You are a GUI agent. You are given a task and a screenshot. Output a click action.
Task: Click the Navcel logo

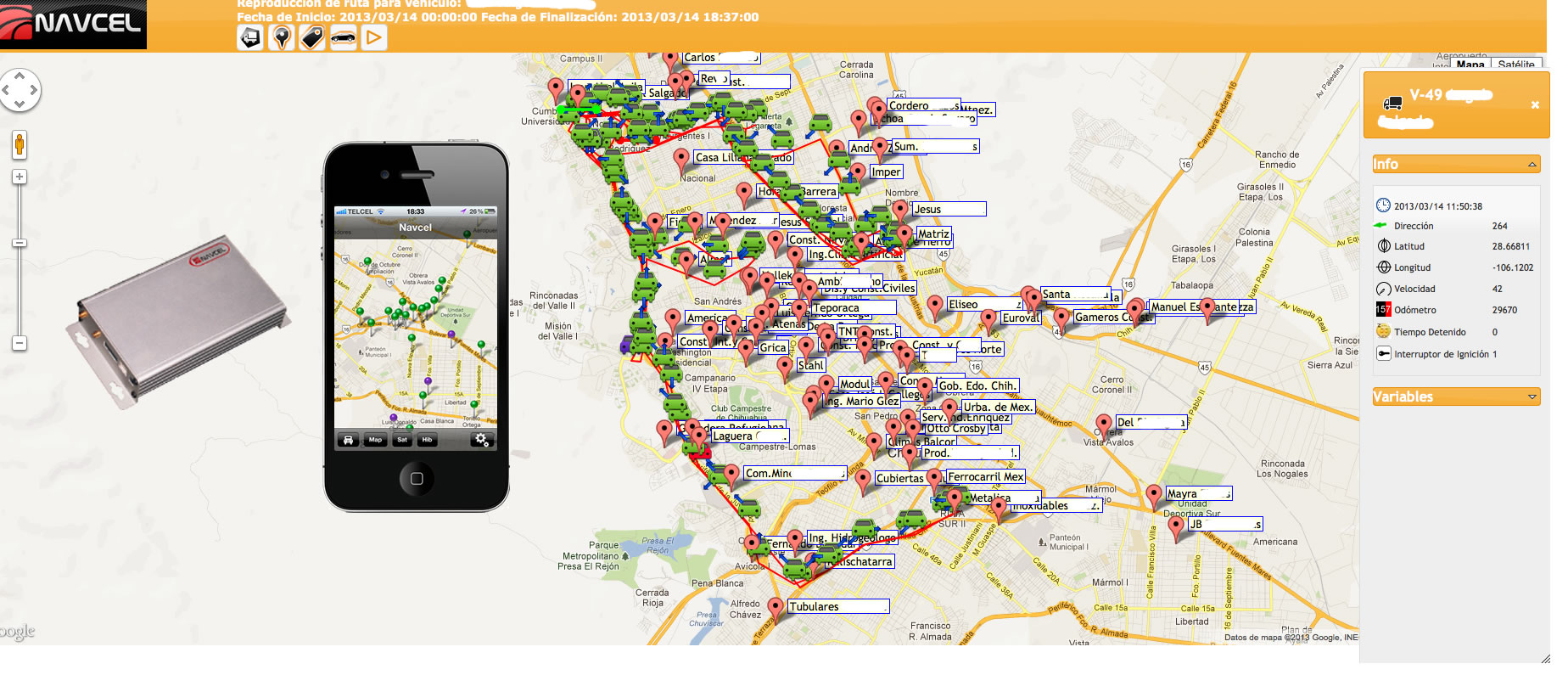73,24
